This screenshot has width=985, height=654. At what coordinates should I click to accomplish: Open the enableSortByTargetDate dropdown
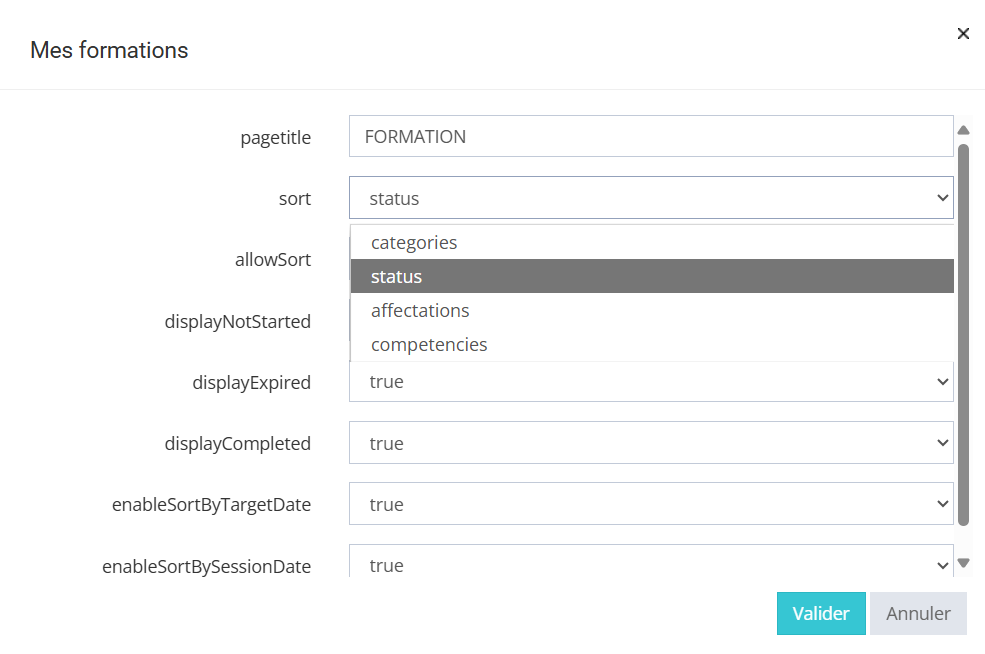point(650,505)
